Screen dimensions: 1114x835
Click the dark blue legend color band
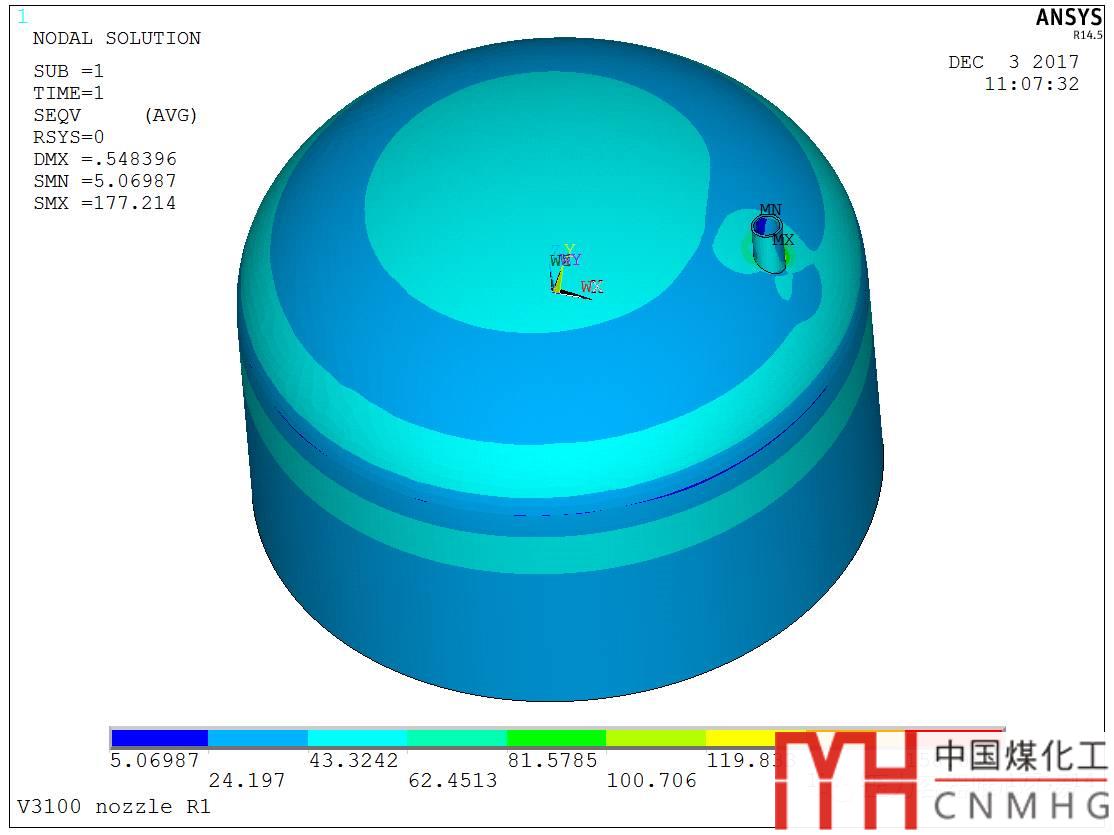[x=159, y=738]
